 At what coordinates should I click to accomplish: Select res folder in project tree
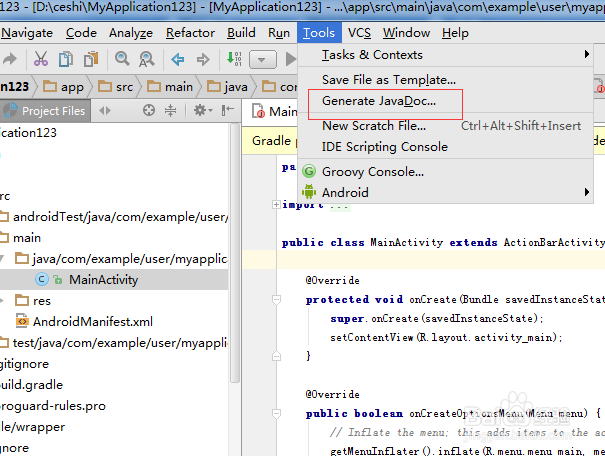pos(33,301)
